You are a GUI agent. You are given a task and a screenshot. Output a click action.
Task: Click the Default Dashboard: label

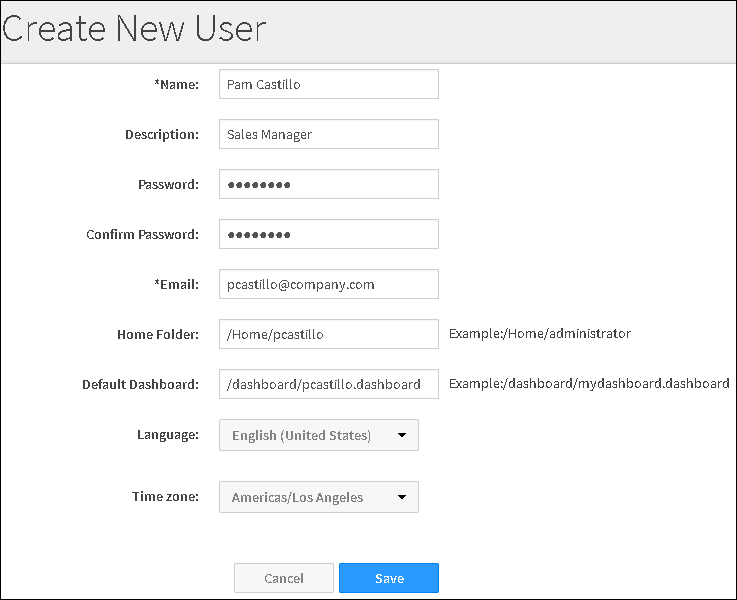[x=141, y=384]
